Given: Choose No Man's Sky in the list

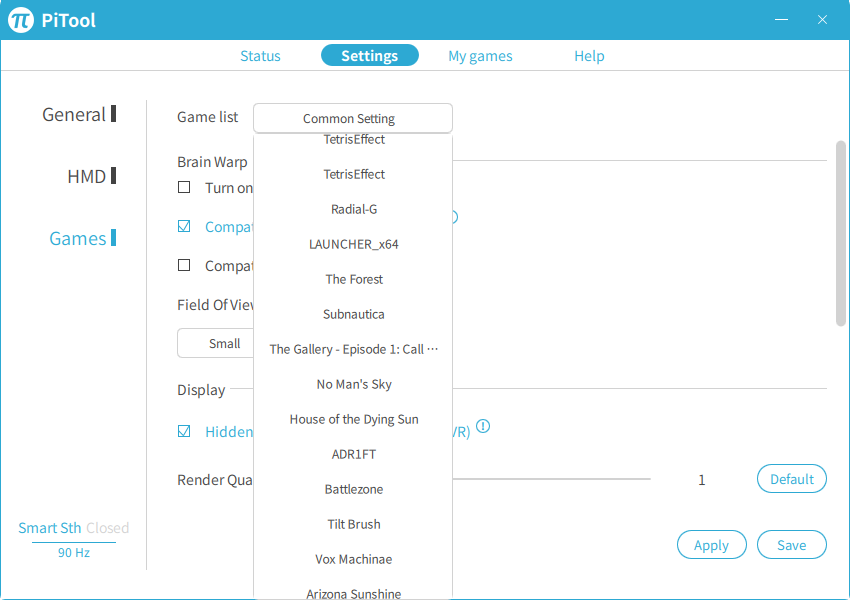Looking at the screenshot, I should (x=353, y=384).
